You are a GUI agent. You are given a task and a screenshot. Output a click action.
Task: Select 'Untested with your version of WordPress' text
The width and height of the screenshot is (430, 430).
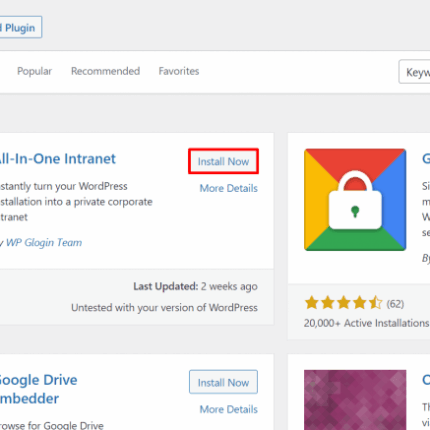point(164,307)
